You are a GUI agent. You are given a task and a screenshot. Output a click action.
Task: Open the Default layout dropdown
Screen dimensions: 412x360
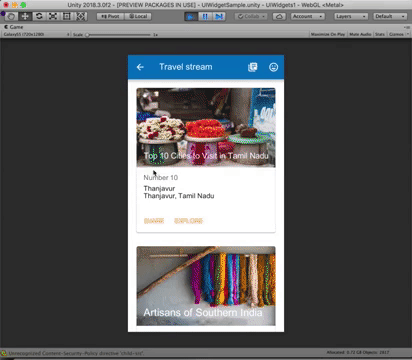pos(390,16)
